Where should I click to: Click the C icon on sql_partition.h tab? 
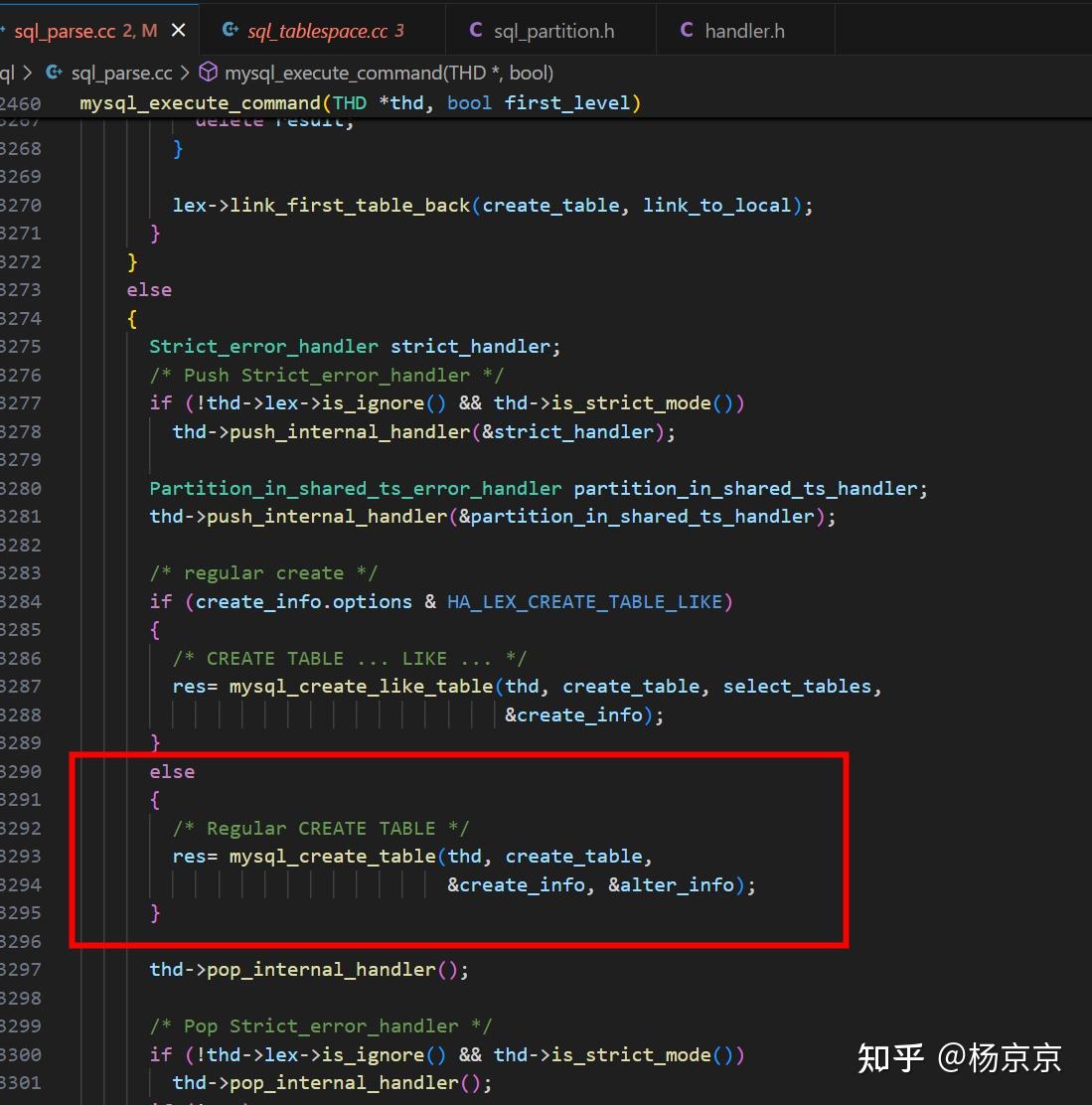pyautogui.click(x=476, y=30)
